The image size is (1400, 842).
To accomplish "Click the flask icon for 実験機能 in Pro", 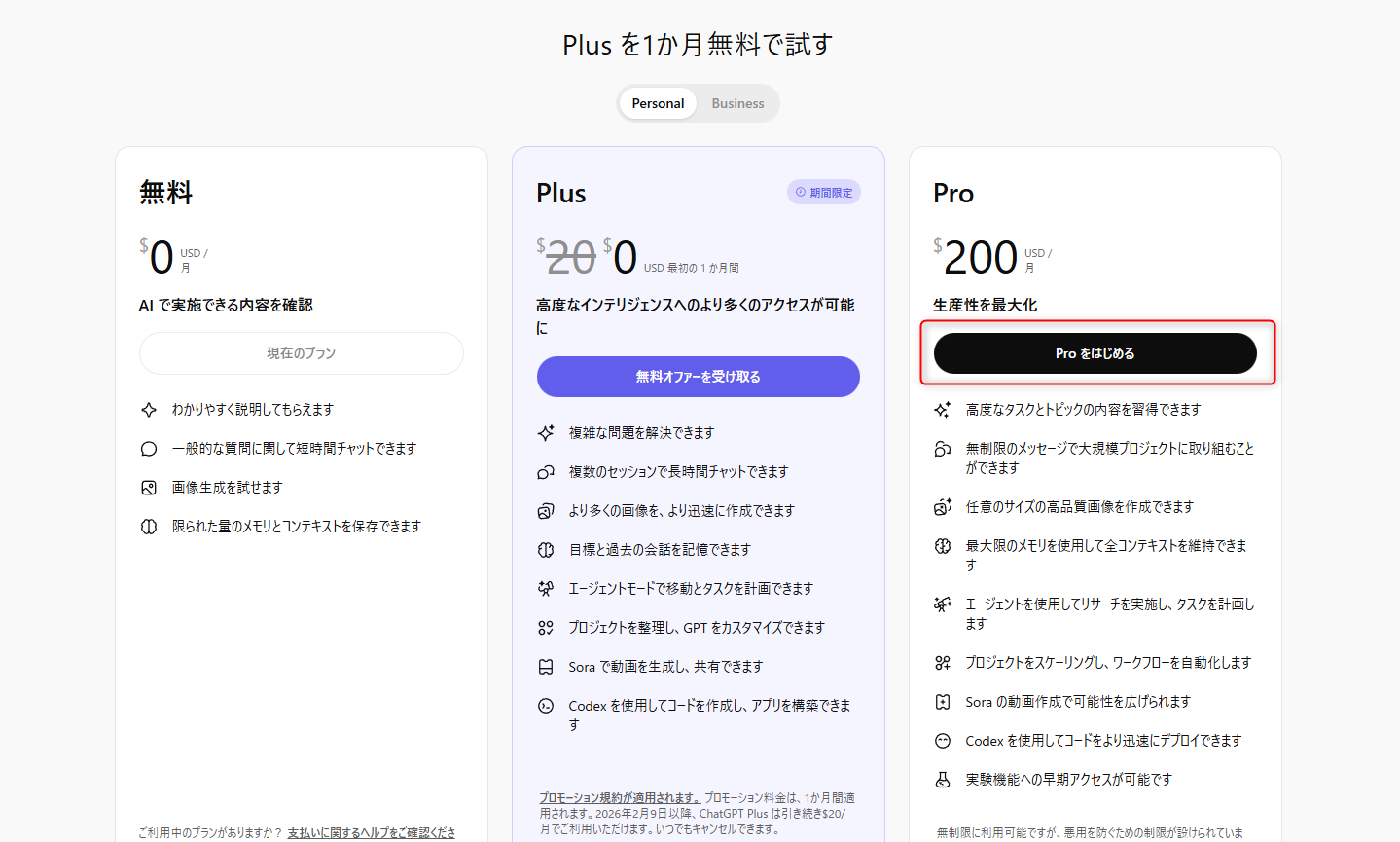I will click(943, 780).
